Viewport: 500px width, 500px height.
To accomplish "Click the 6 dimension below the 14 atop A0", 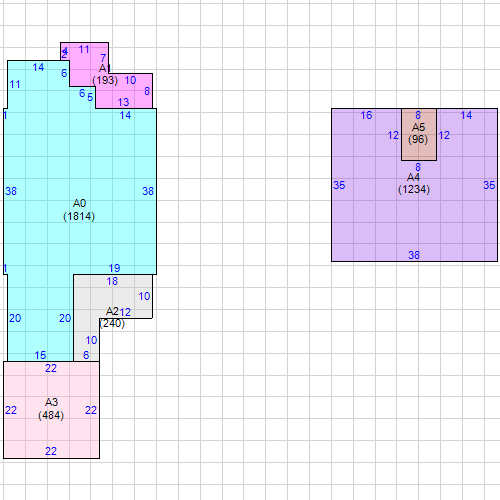I will tap(64, 73).
